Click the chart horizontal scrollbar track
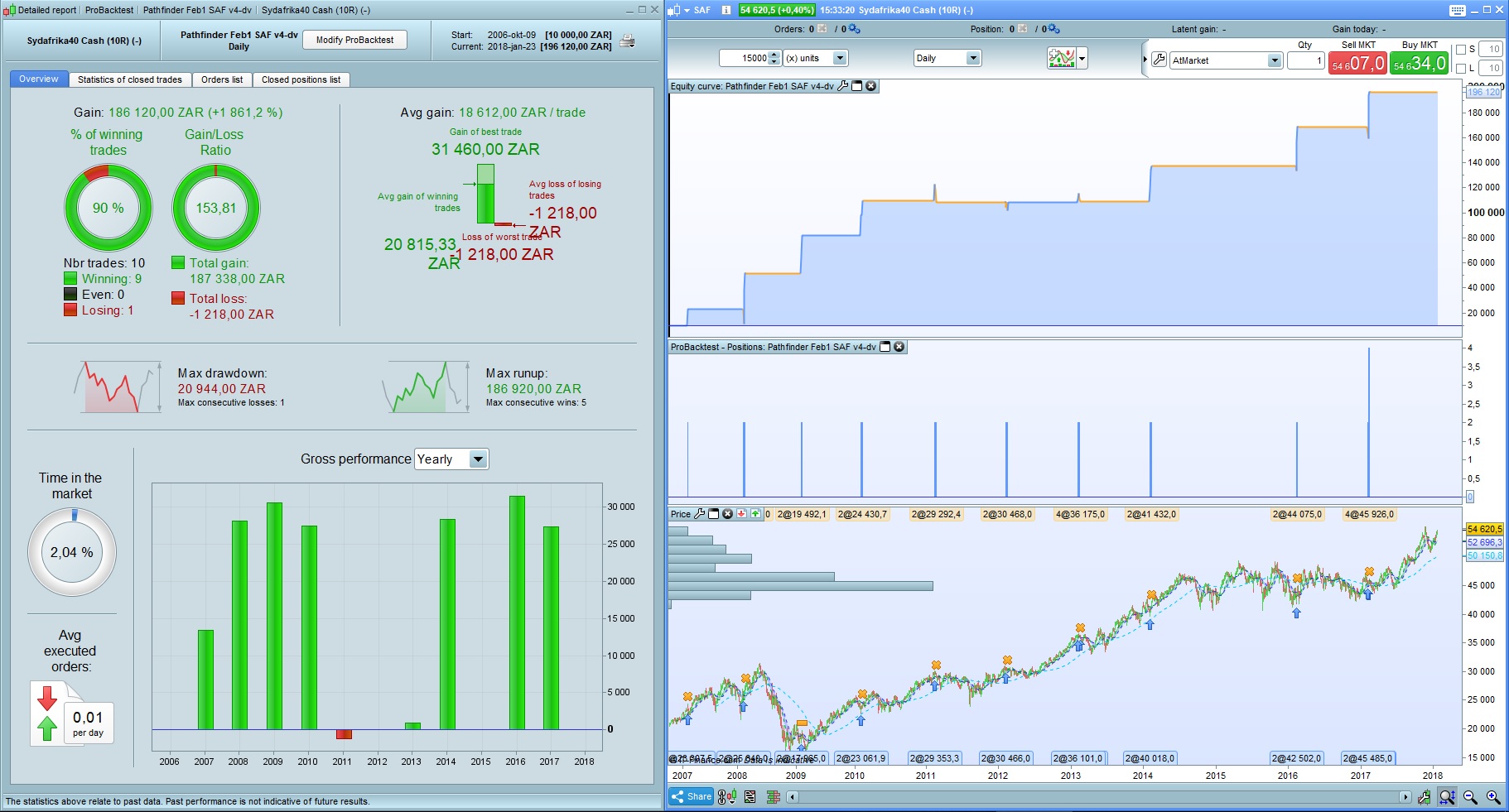Viewport: 1509px width, 812px height. coord(1098,797)
